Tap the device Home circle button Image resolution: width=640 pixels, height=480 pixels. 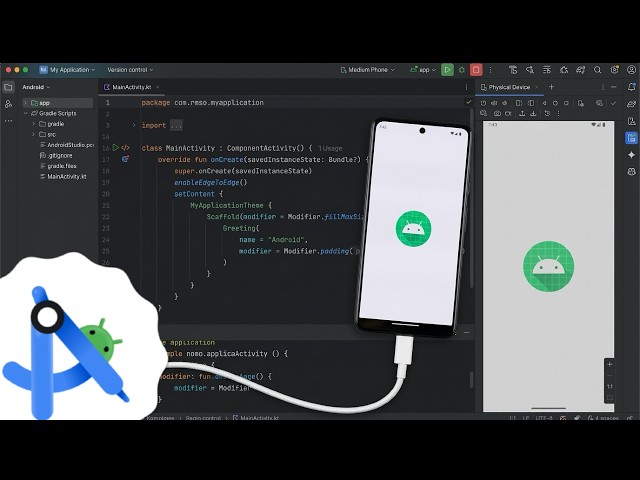[555, 103]
